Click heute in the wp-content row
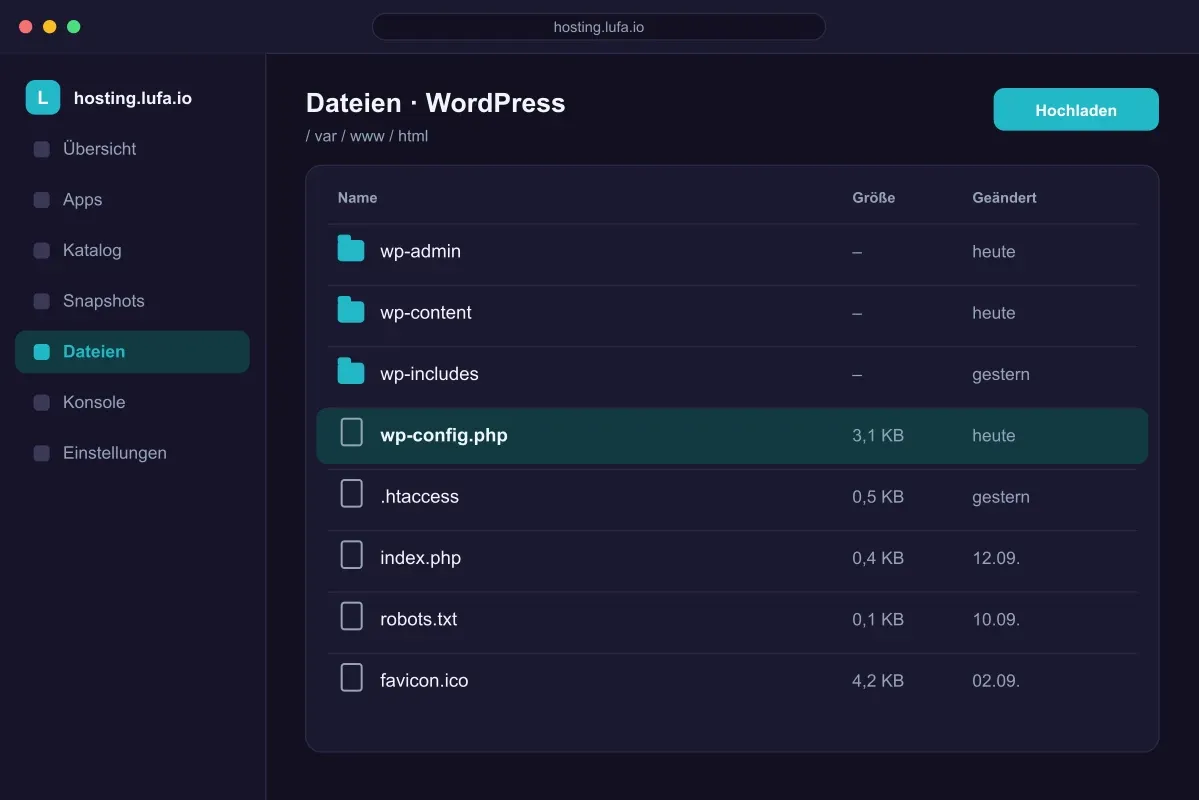Image resolution: width=1199 pixels, height=800 pixels. point(993,313)
